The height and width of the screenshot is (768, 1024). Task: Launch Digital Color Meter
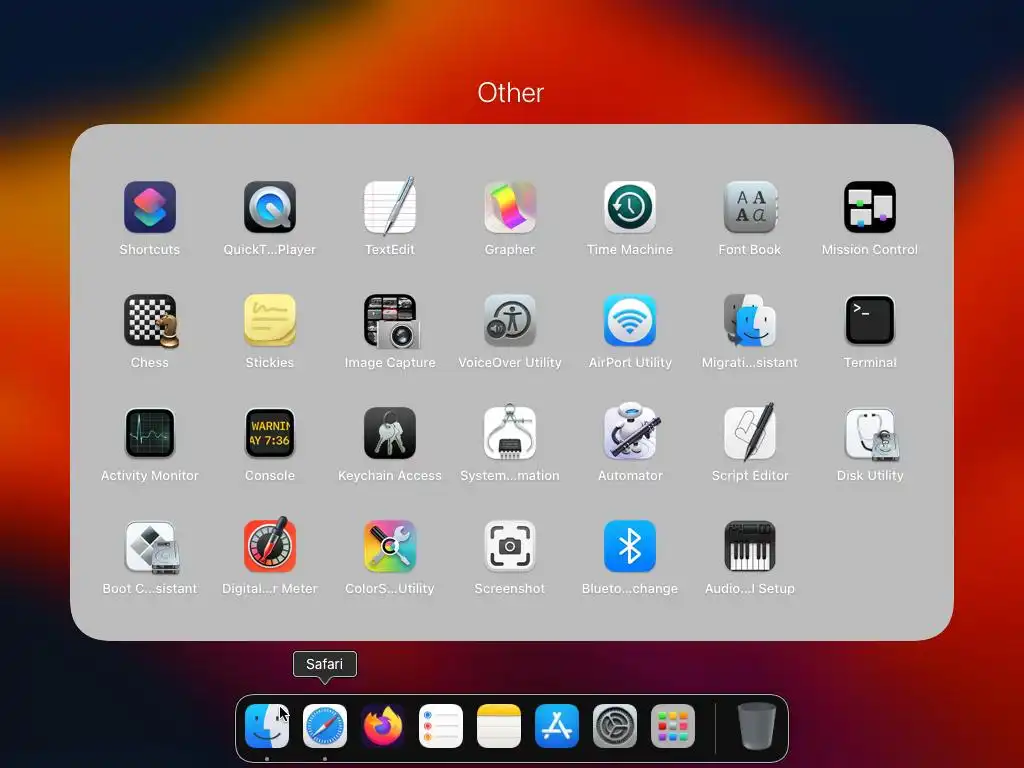[270, 545]
